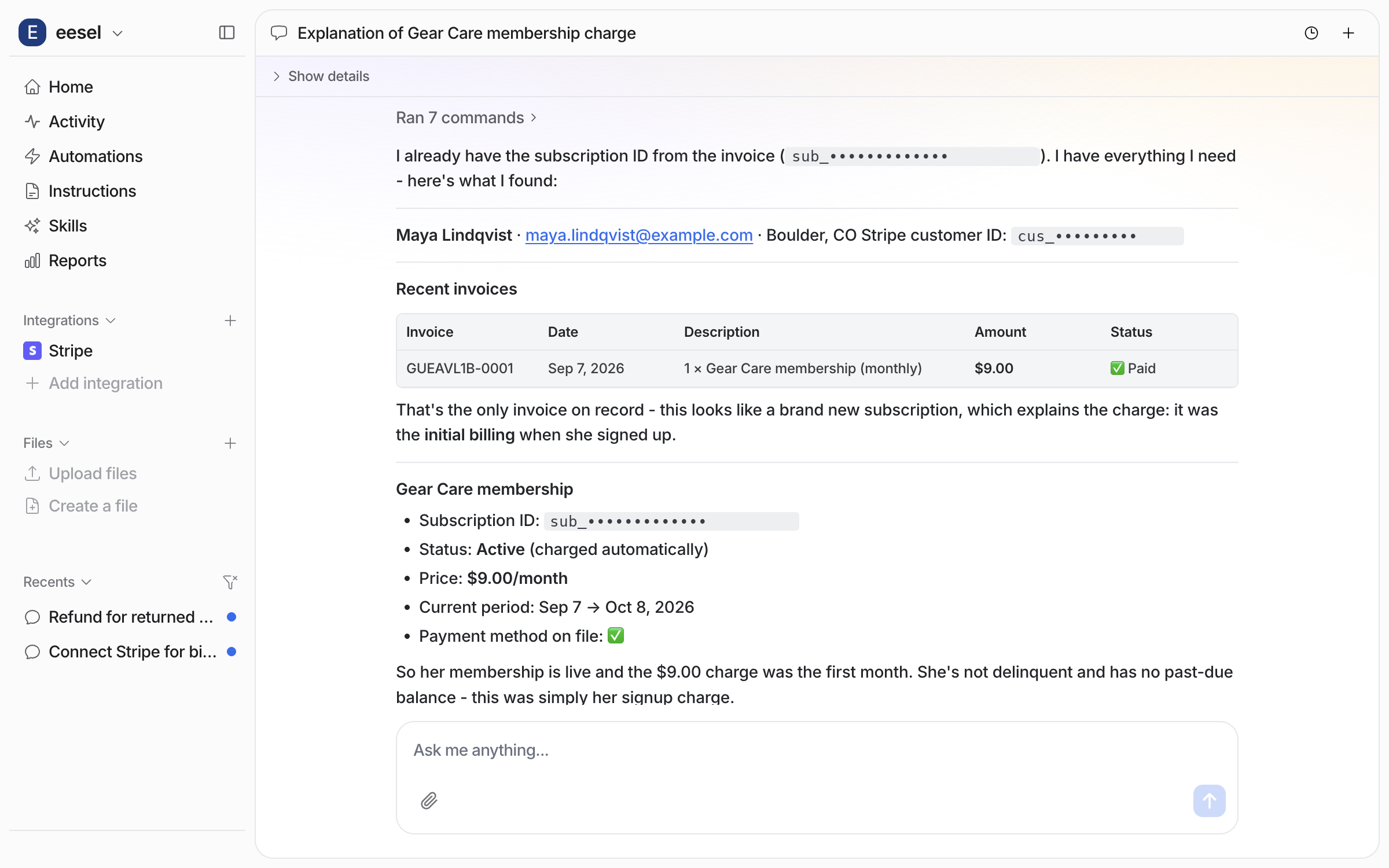Click the Sep 7, 2026 date cell
Image resolution: width=1389 pixels, height=868 pixels.
pos(586,369)
